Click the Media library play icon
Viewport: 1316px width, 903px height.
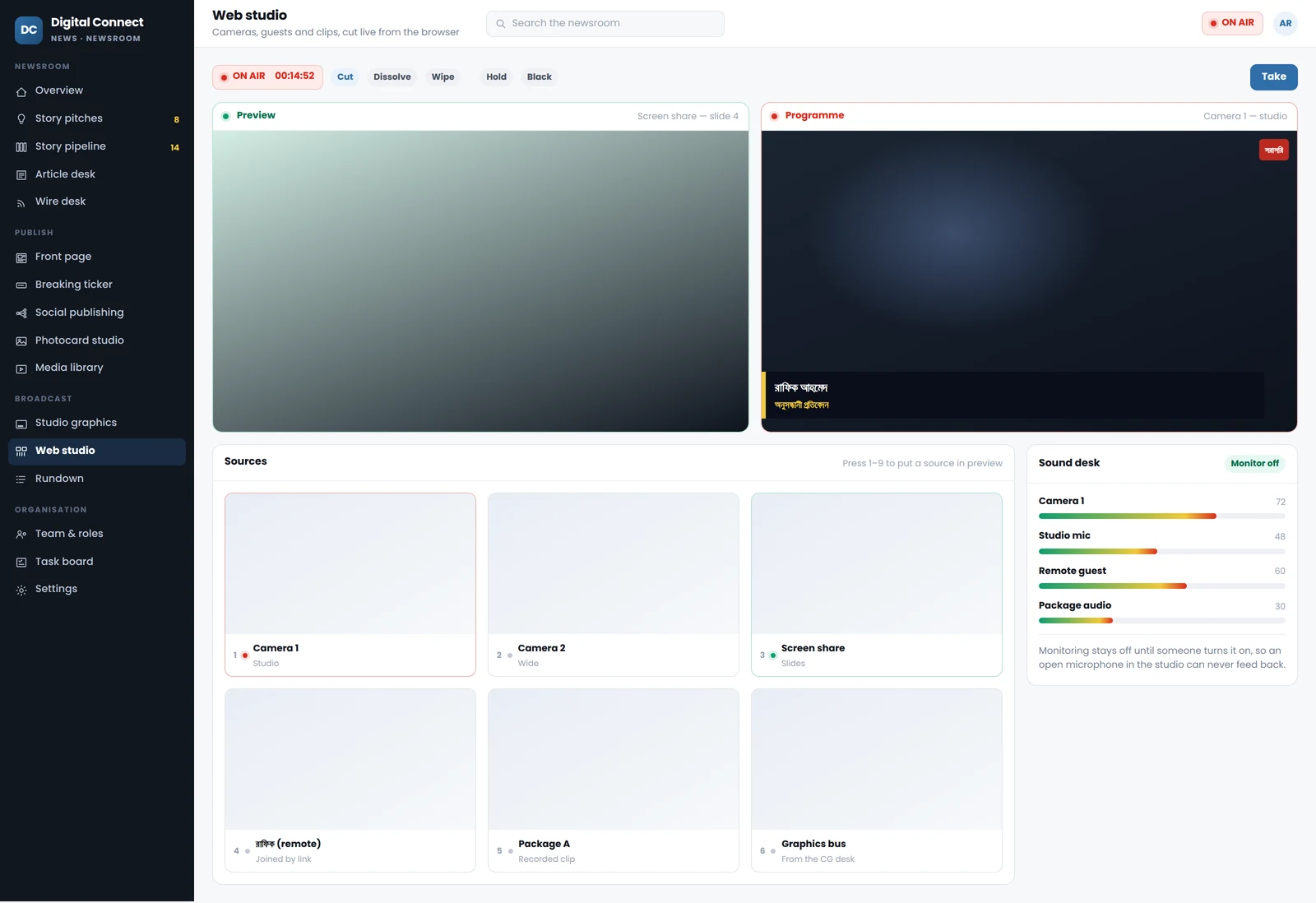tap(21, 368)
